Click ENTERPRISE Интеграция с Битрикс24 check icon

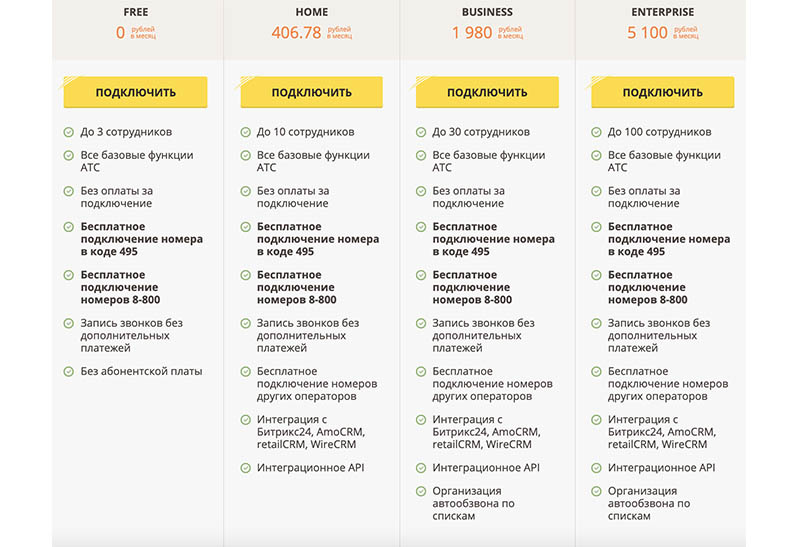(597, 419)
